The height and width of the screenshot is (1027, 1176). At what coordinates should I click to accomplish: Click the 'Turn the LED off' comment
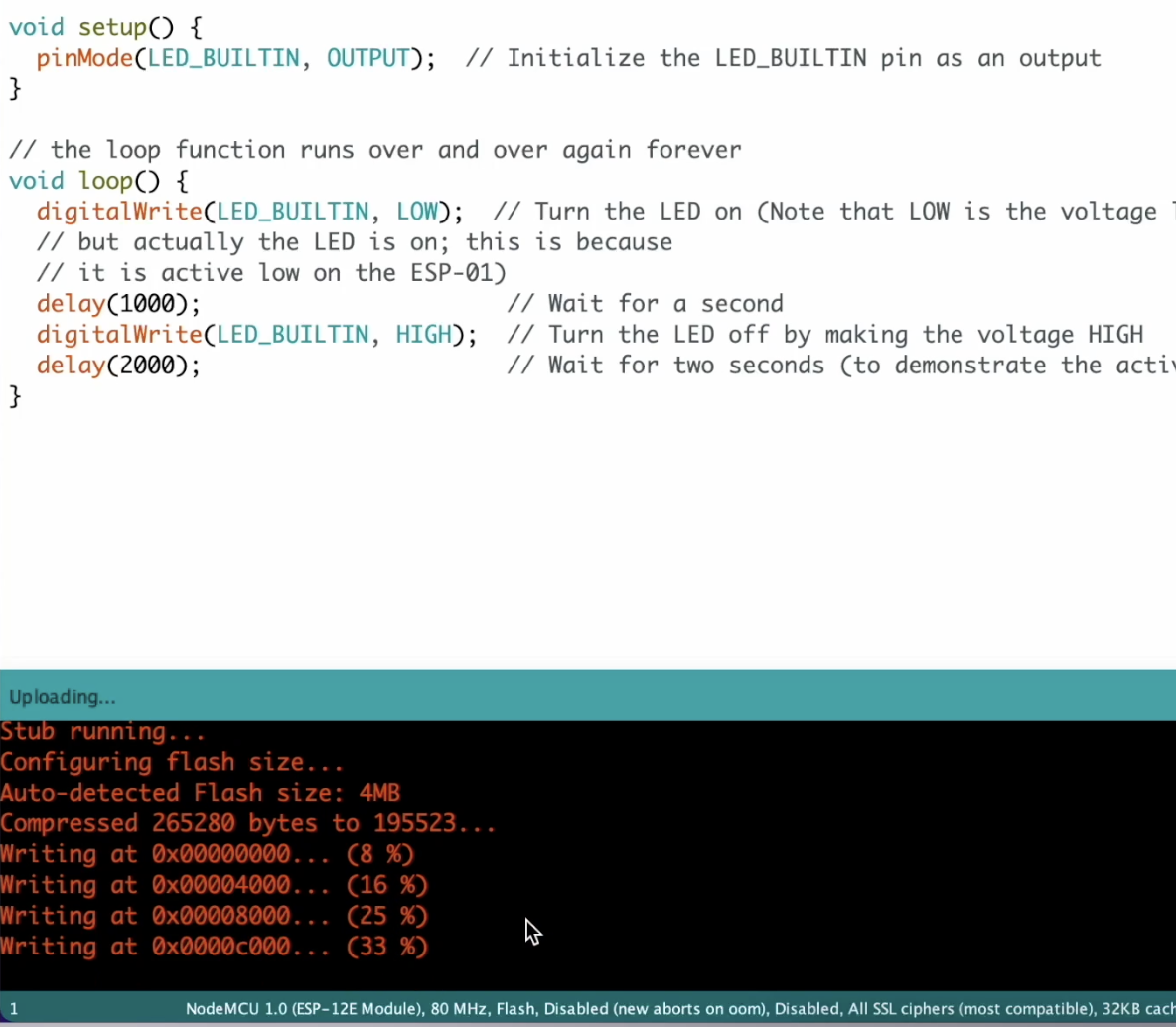[x=825, y=335]
